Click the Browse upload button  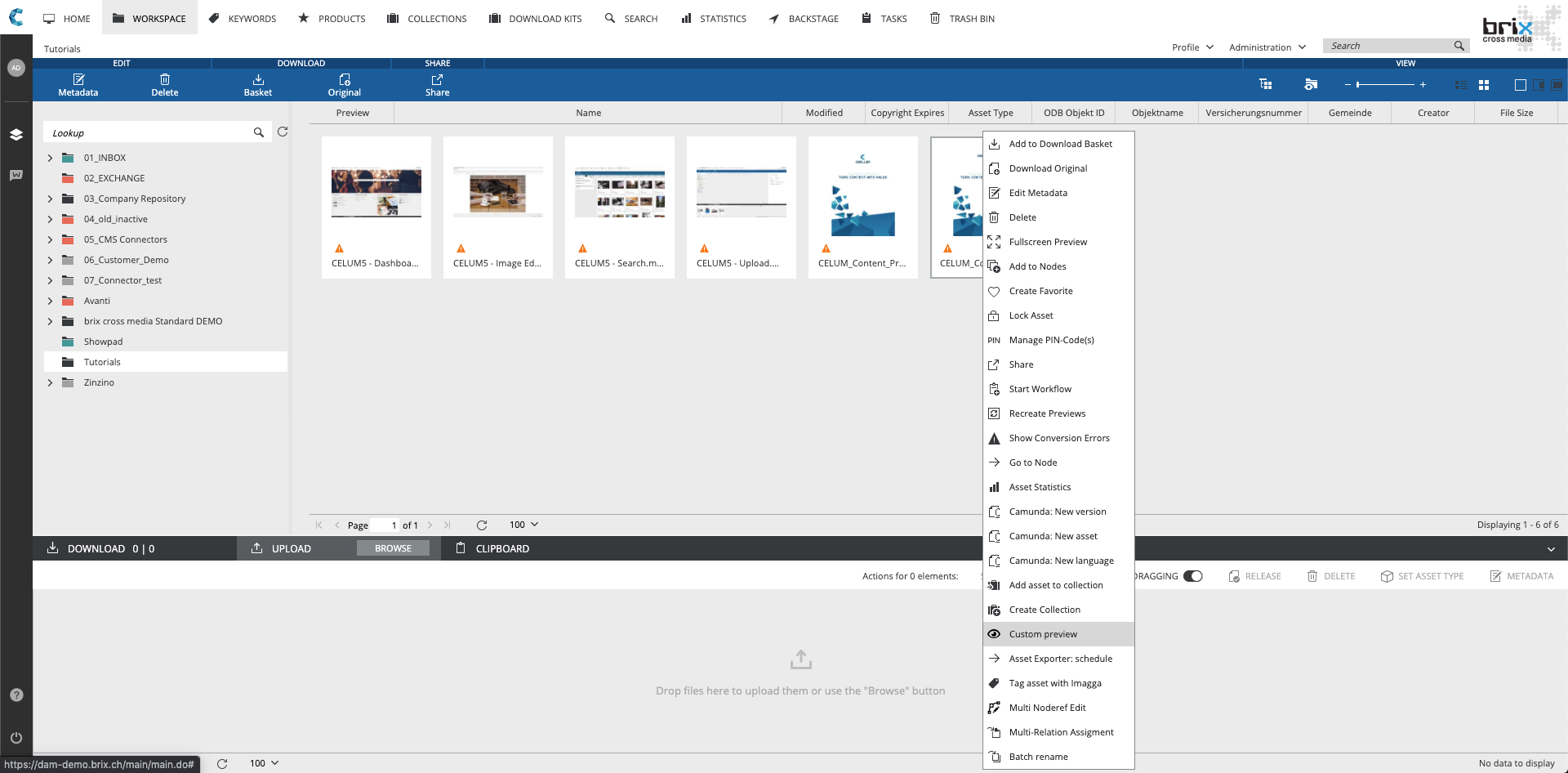click(x=393, y=548)
